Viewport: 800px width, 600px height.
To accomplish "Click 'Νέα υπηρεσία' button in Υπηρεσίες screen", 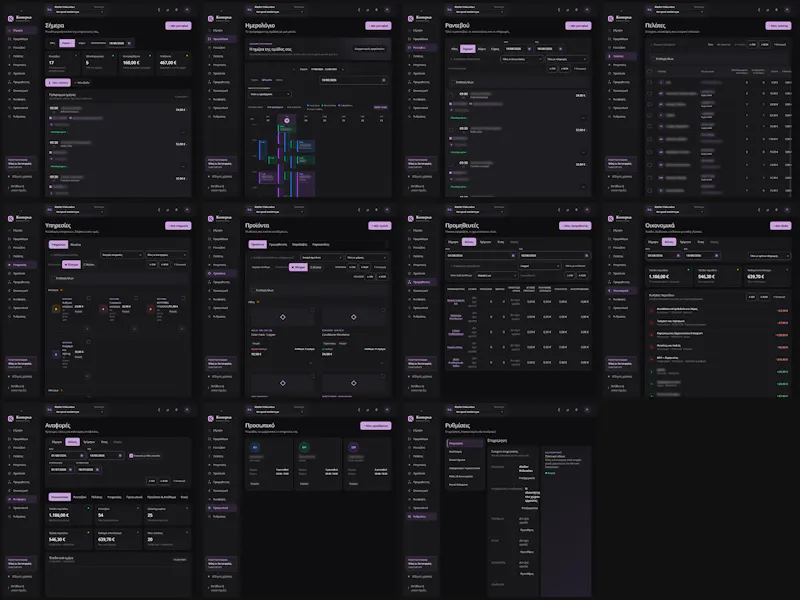I will [178, 226].
